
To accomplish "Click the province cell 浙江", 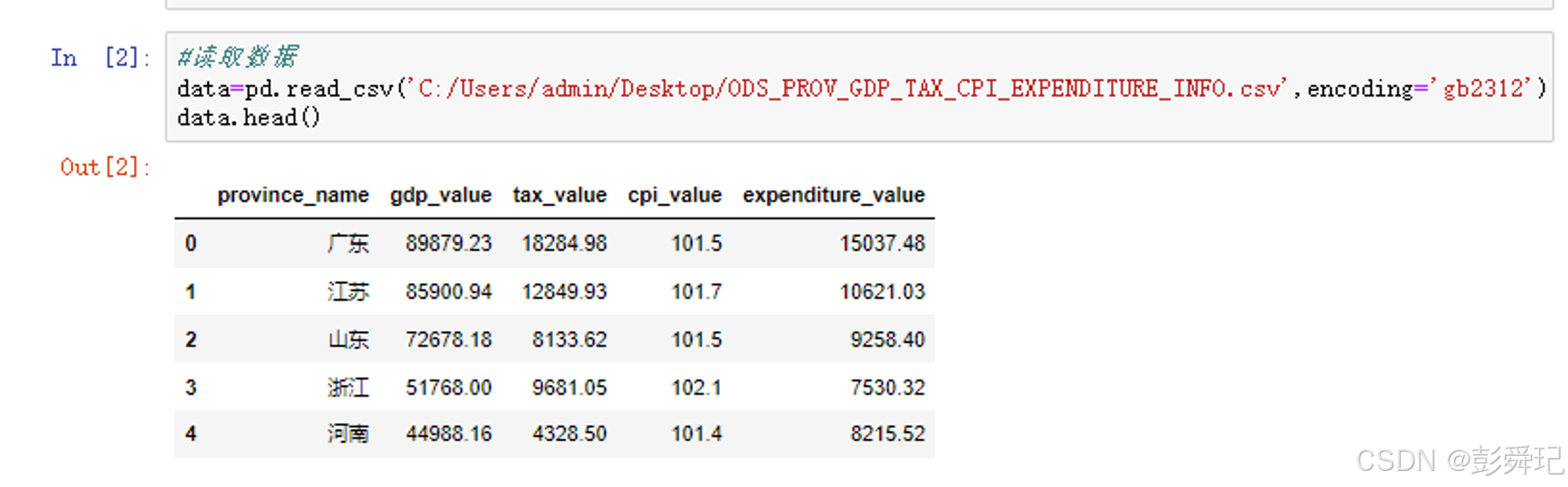I will click(348, 388).
